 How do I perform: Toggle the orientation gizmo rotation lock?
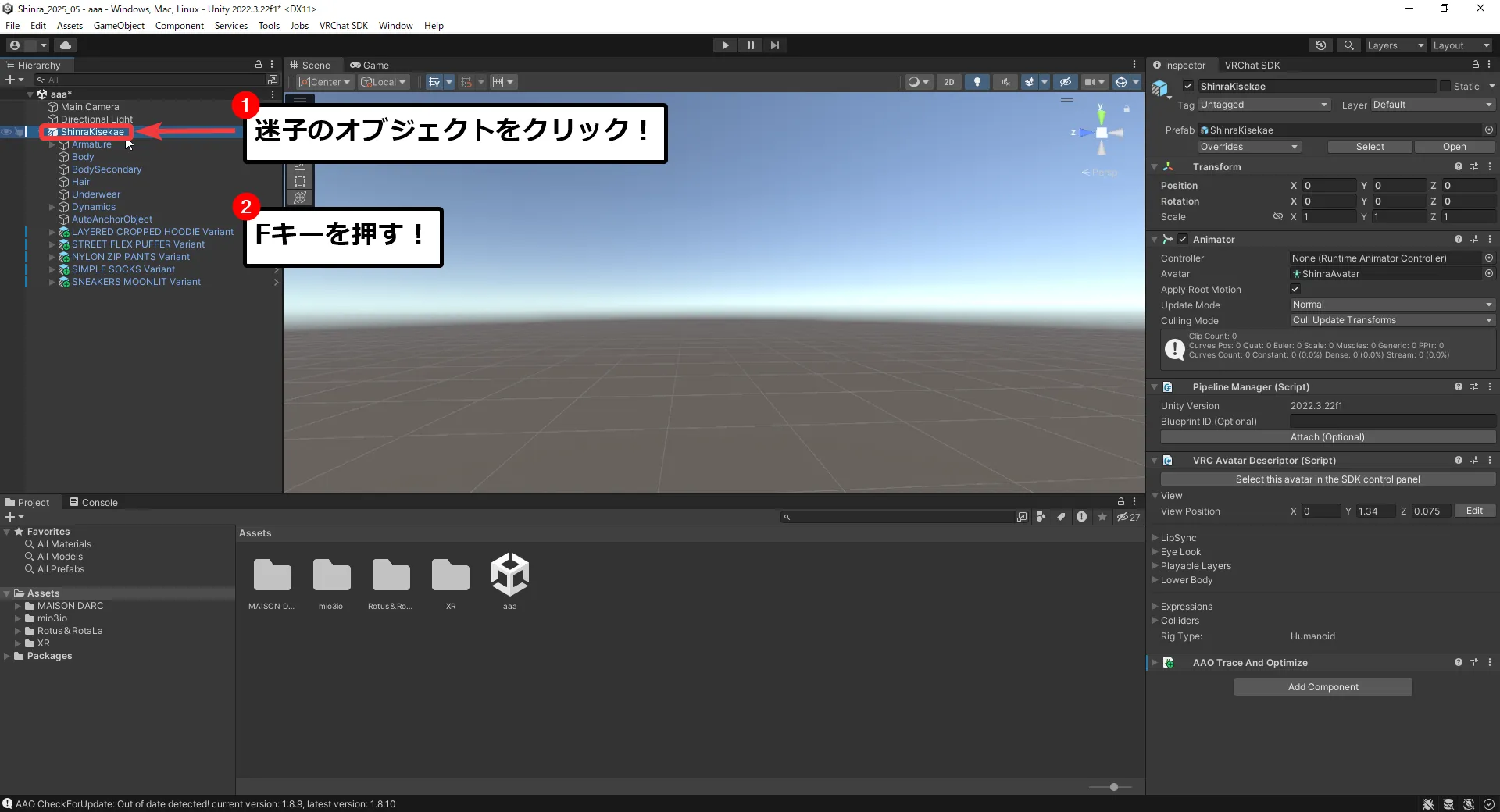pos(1127,109)
